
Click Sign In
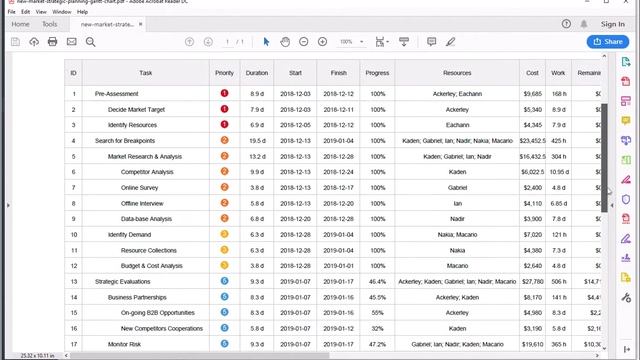(613, 24)
